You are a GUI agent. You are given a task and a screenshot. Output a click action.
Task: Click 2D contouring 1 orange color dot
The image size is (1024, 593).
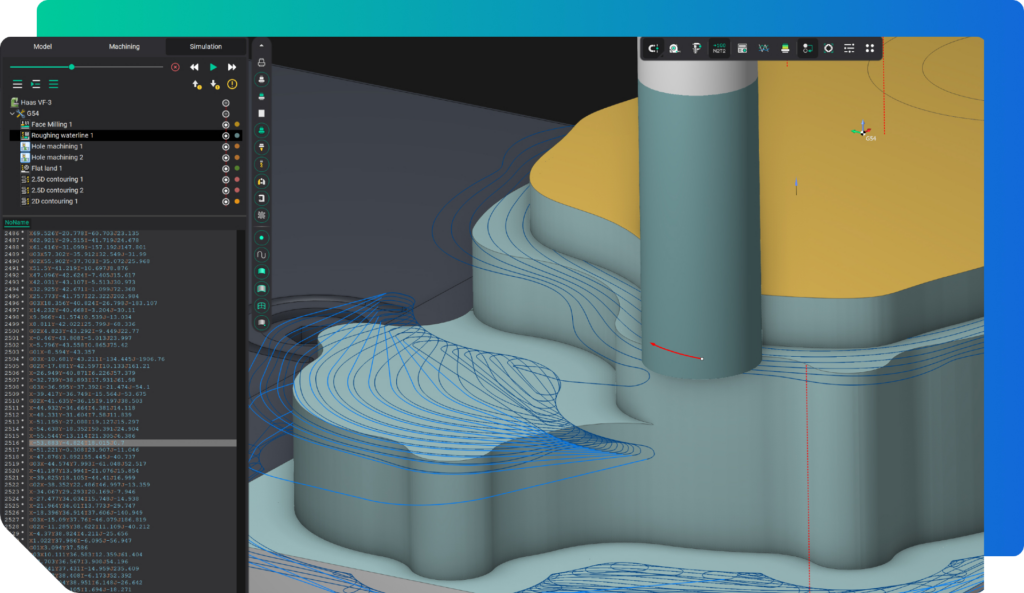(x=237, y=202)
